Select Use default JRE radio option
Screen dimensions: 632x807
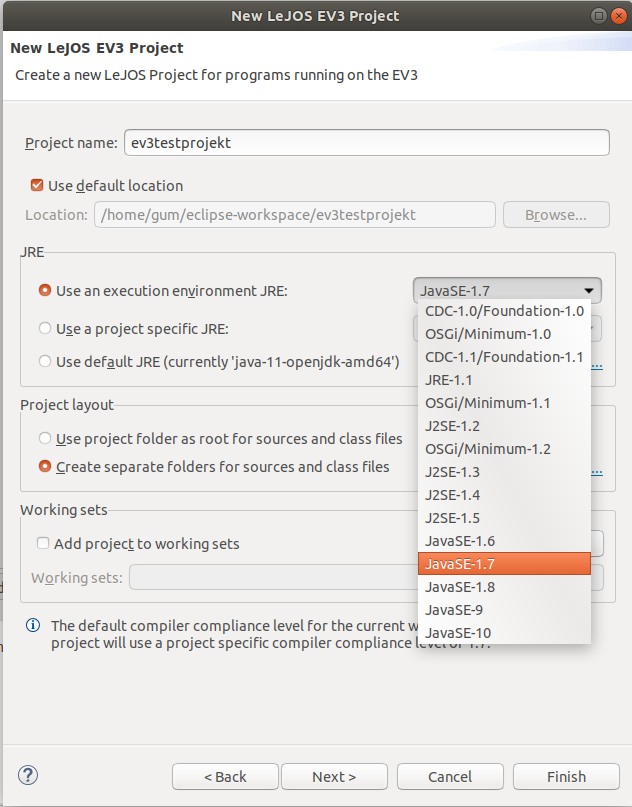click(x=45, y=361)
